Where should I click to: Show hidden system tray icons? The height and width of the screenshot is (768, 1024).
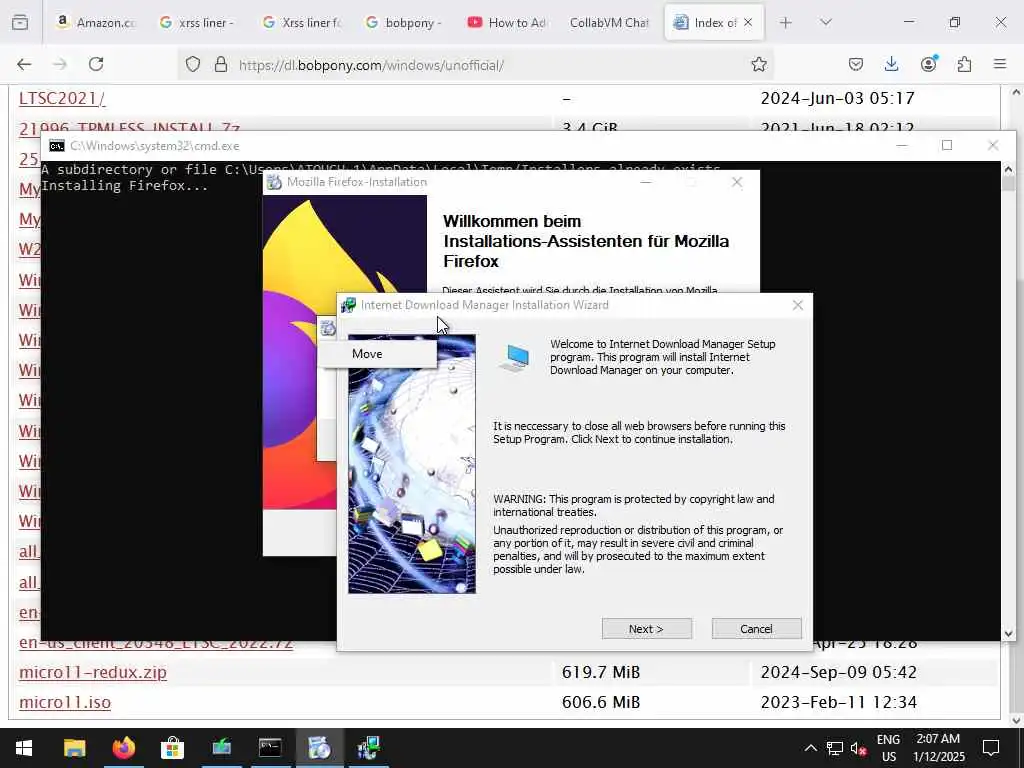pyautogui.click(x=810, y=748)
